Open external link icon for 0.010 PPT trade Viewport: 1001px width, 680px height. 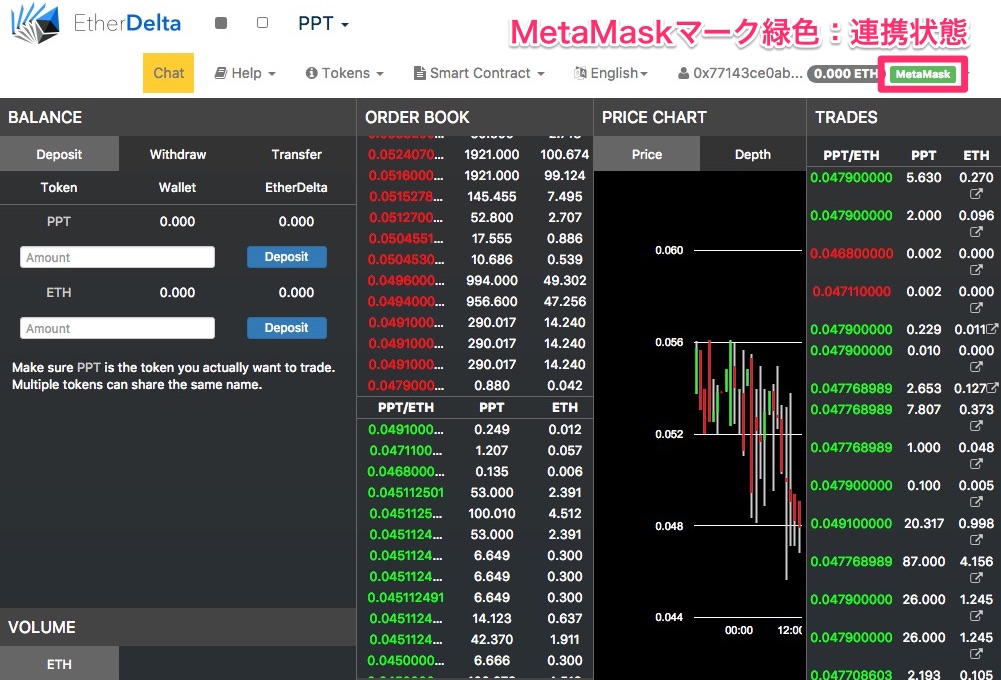(976, 366)
